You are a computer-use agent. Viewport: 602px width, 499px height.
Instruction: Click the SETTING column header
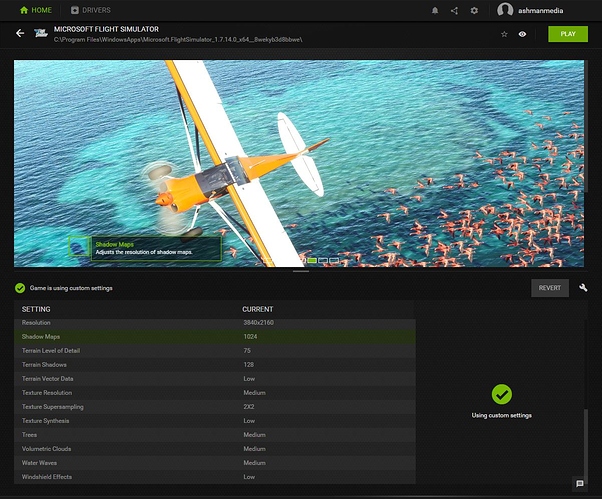pyautogui.click(x=36, y=309)
